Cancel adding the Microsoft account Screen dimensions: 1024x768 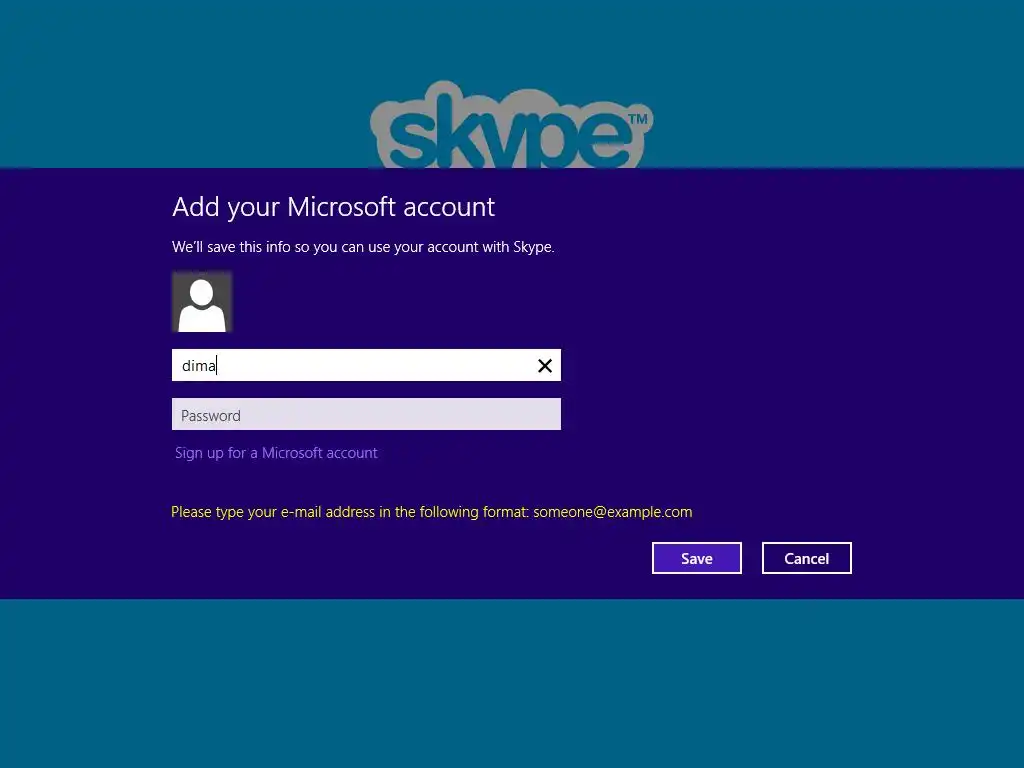[807, 558]
